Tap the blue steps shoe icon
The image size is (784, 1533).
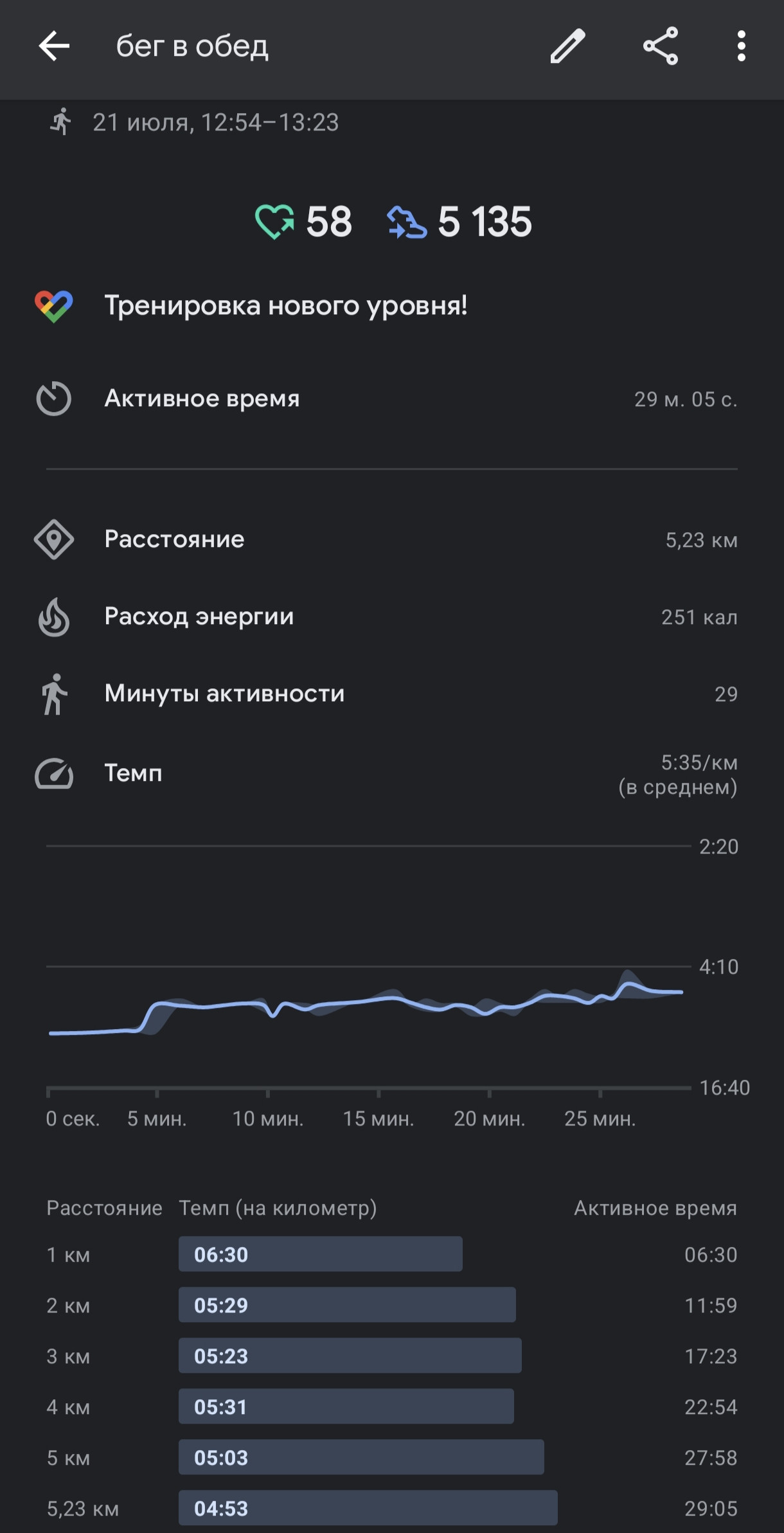407,222
